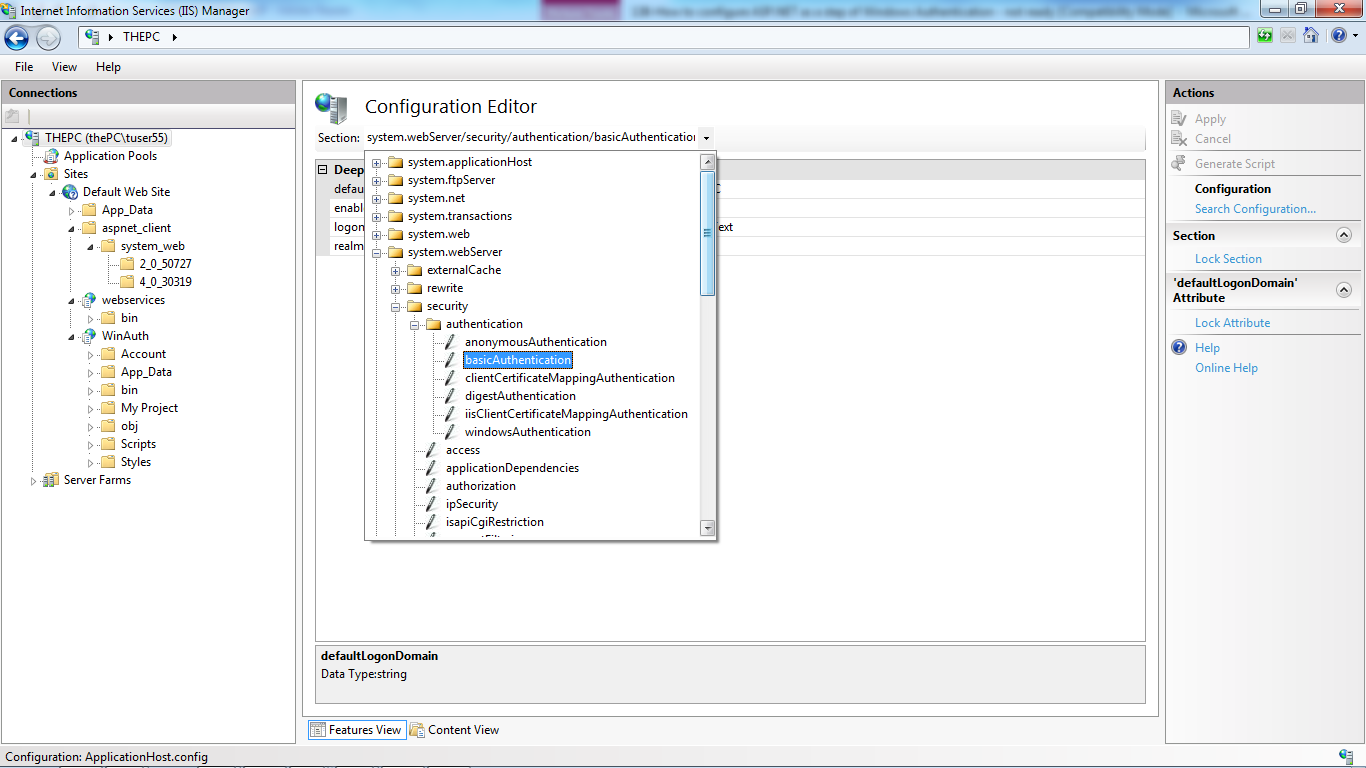
Task: Expand the system.applicationHost node
Action: (377, 162)
